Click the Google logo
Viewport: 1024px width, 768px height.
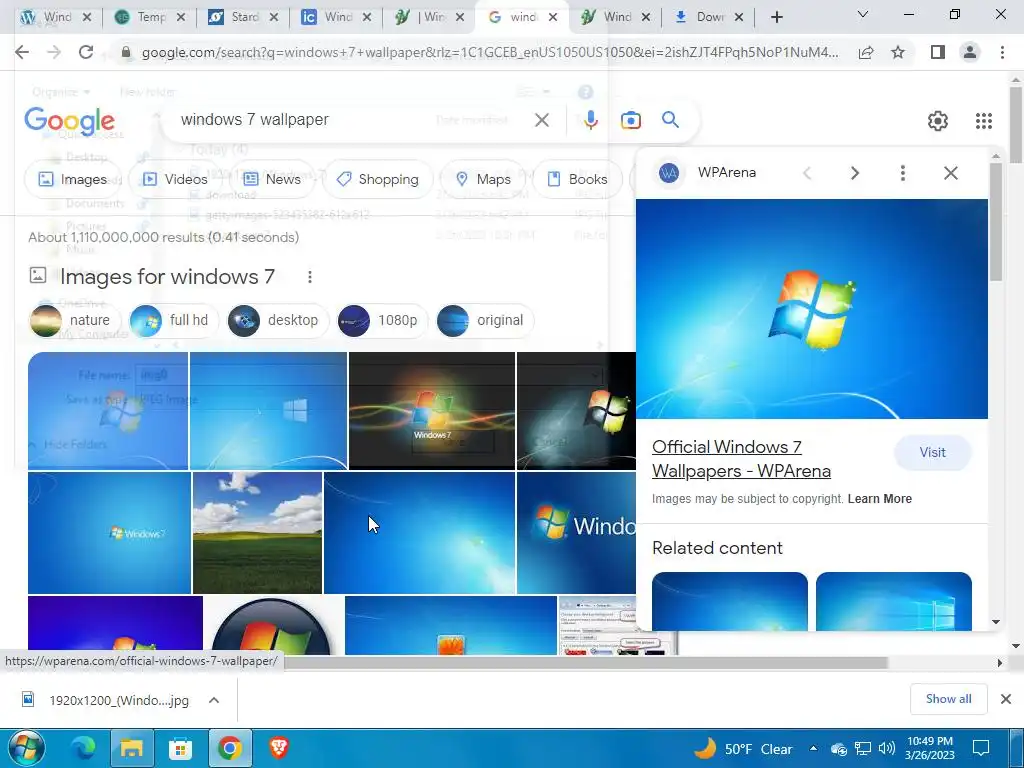[69, 121]
